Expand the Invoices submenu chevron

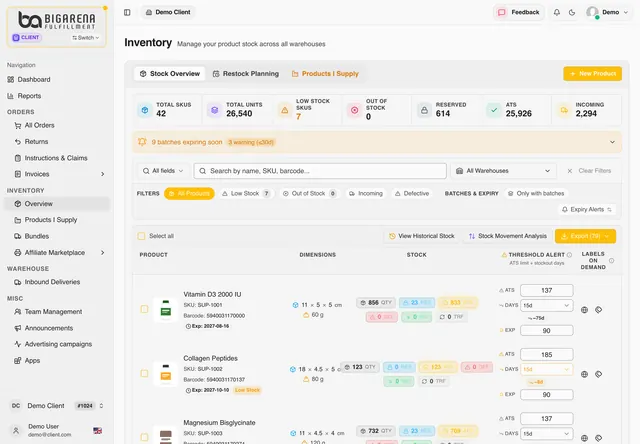(102, 174)
